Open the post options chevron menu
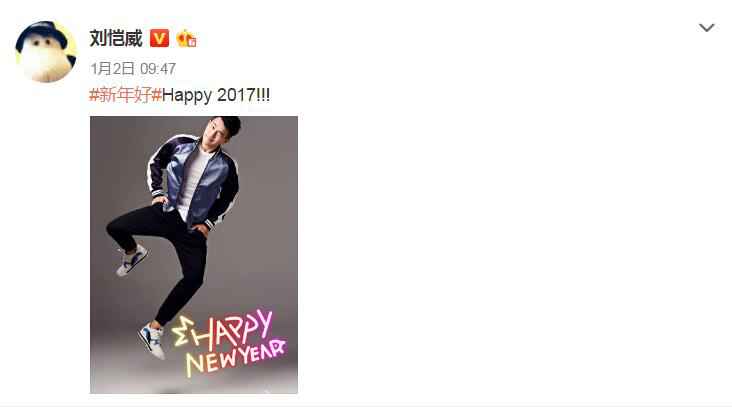 (x=706, y=28)
